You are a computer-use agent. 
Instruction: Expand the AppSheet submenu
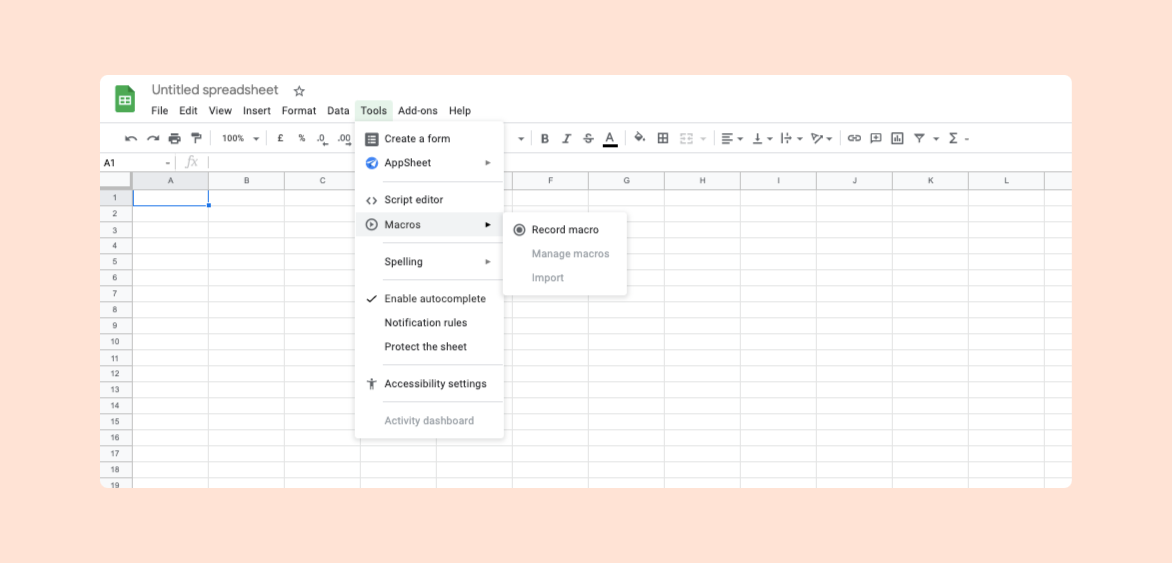[x=429, y=163]
